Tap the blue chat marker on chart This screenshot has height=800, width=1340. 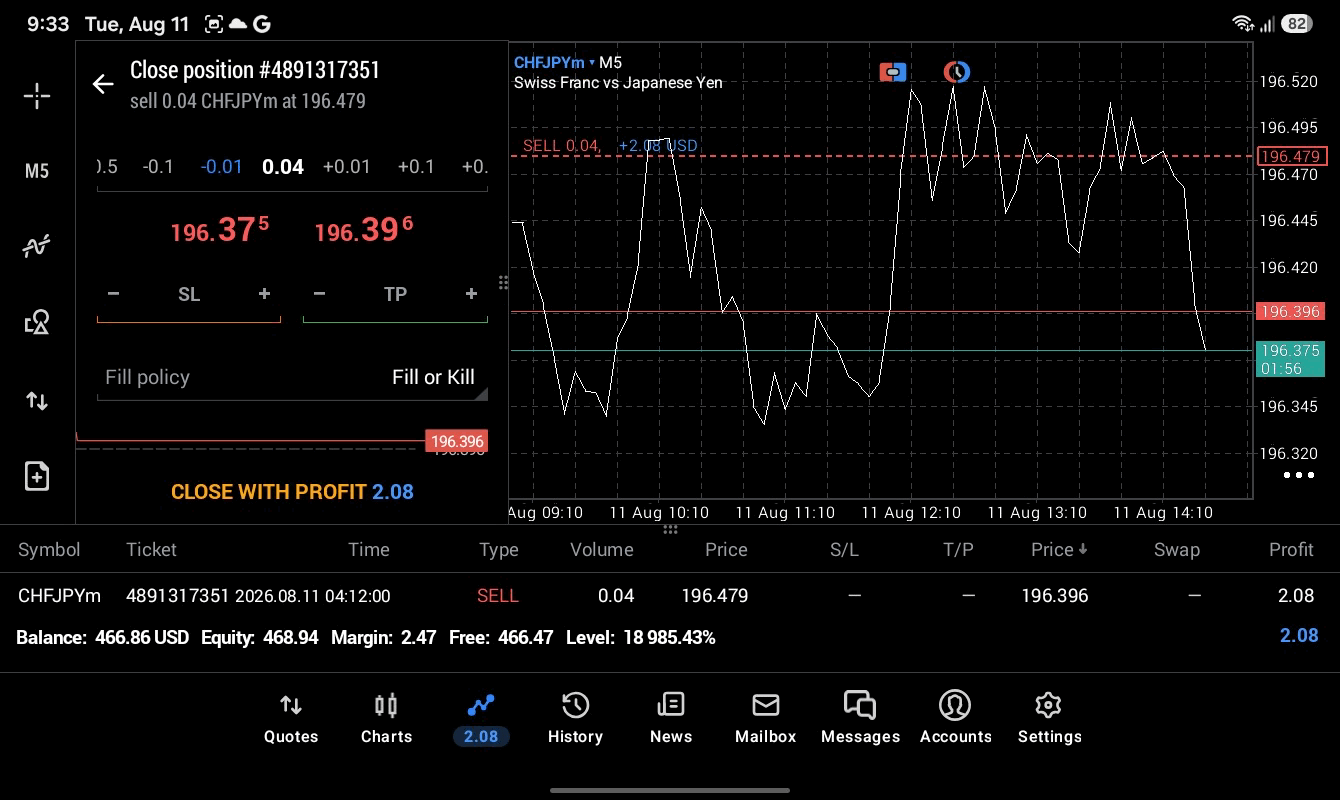(x=893, y=72)
